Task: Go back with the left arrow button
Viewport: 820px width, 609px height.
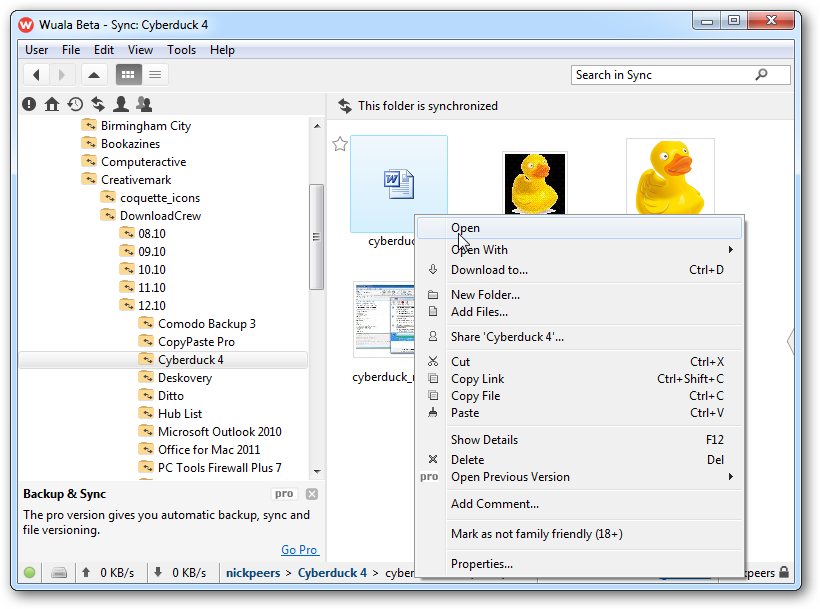Action: coord(36,75)
